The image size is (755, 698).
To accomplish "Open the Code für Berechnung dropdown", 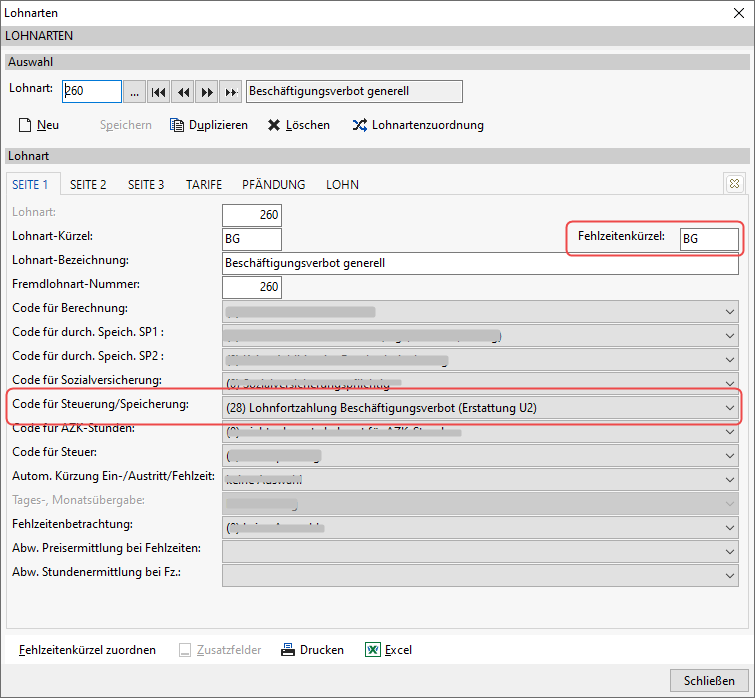I will (480, 311).
